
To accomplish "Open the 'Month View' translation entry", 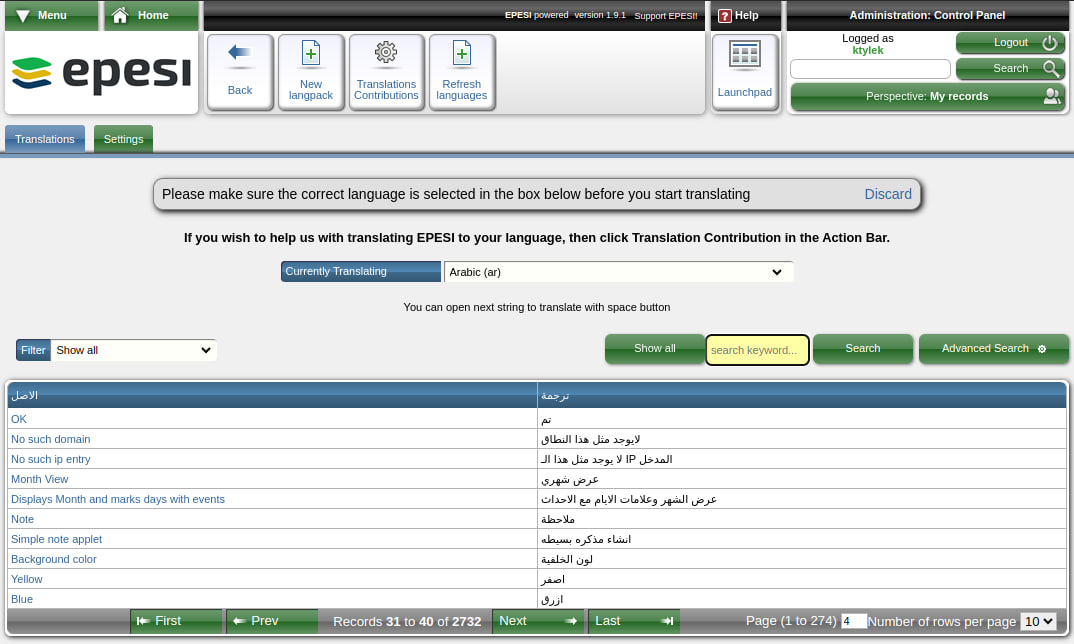I will pyautogui.click(x=39, y=479).
